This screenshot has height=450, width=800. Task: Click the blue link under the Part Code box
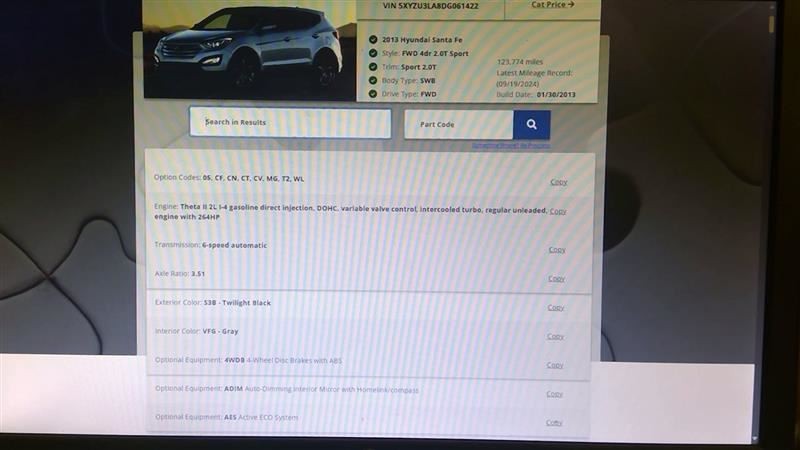[x=511, y=145]
